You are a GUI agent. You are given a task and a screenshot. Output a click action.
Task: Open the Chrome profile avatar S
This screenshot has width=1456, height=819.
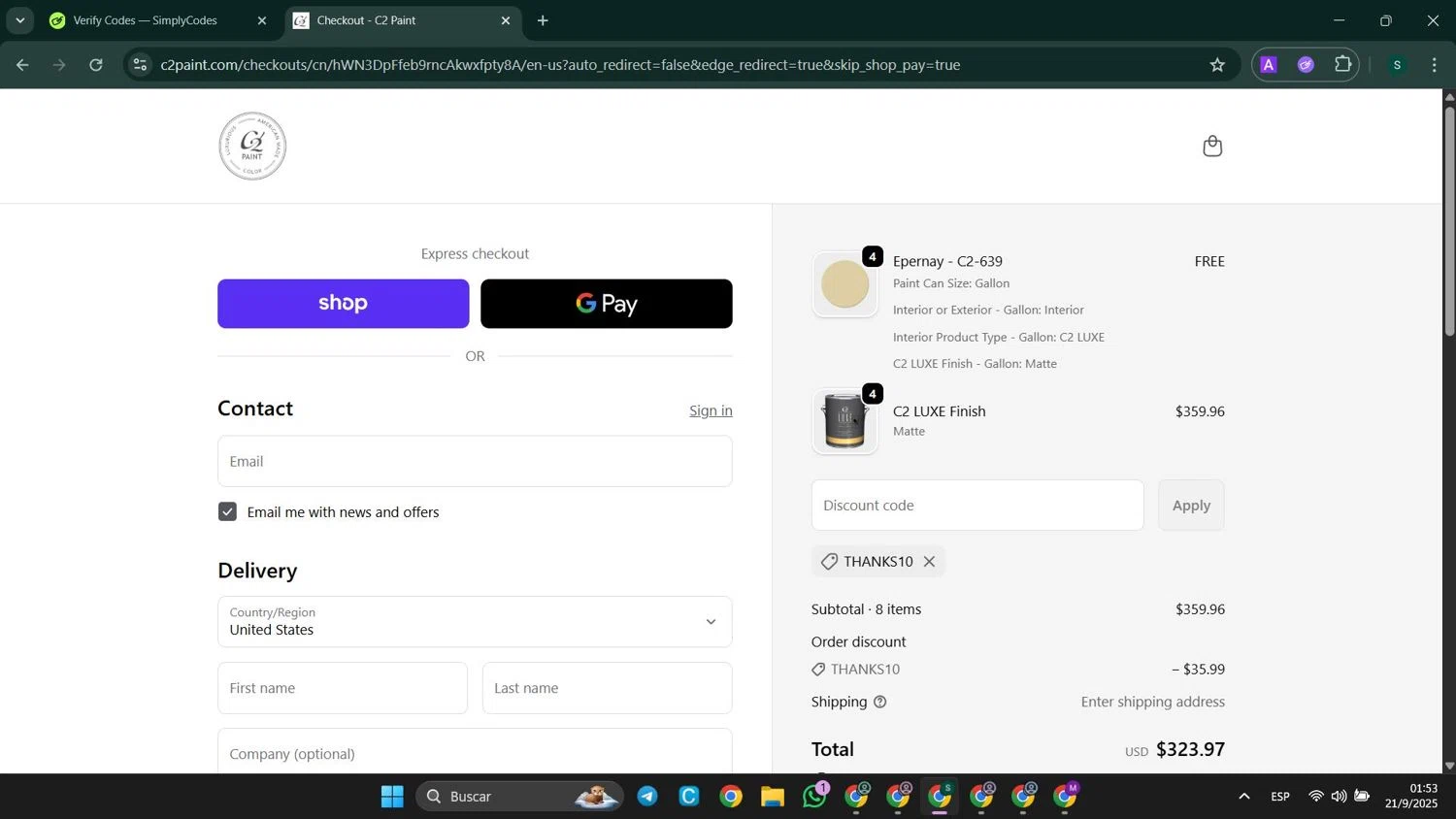coord(1397,65)
